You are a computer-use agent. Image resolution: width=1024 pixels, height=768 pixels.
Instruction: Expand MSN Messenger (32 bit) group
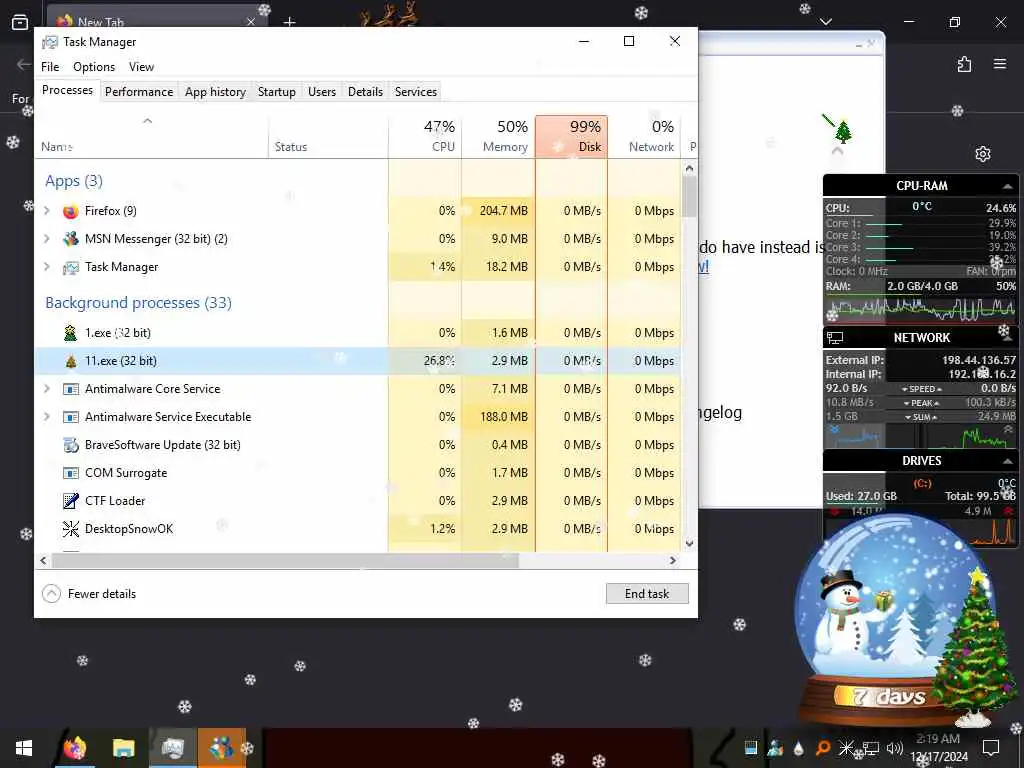point(47,239)
